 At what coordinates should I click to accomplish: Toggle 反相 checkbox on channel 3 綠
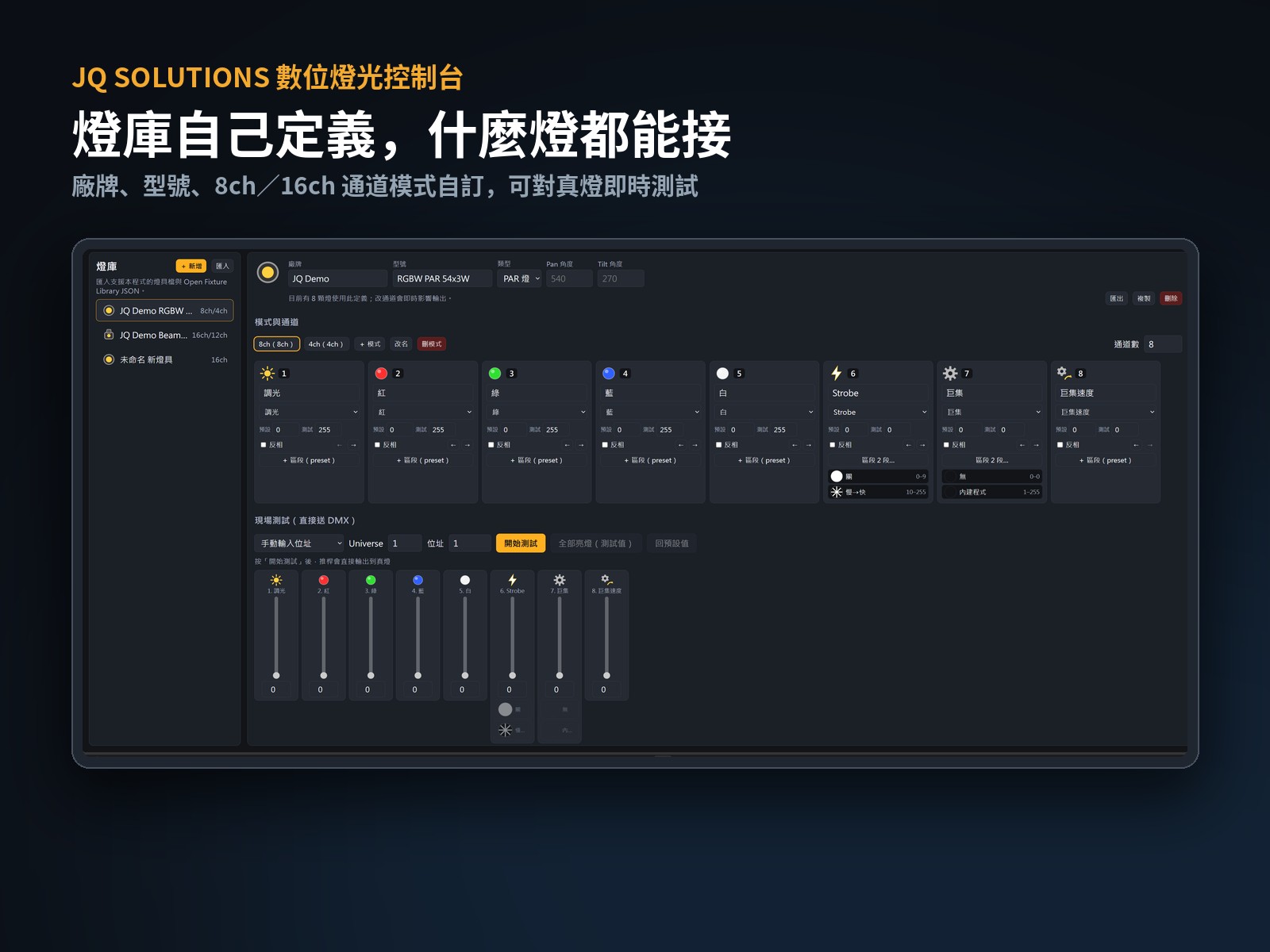tap(491, 445)
